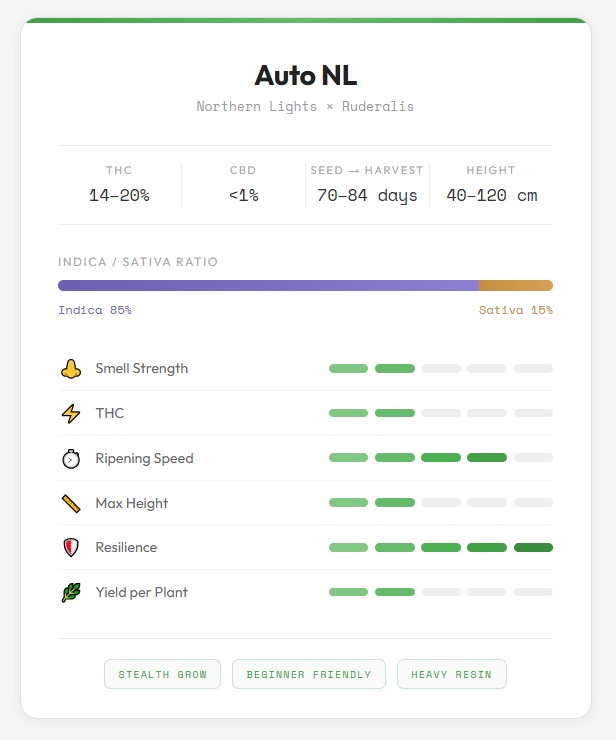Image resolution: width=616 pixels, height=740 pixels.
Task: Click the Northern Lights × Ruderalis subtitle
Action: coord(305,106)
